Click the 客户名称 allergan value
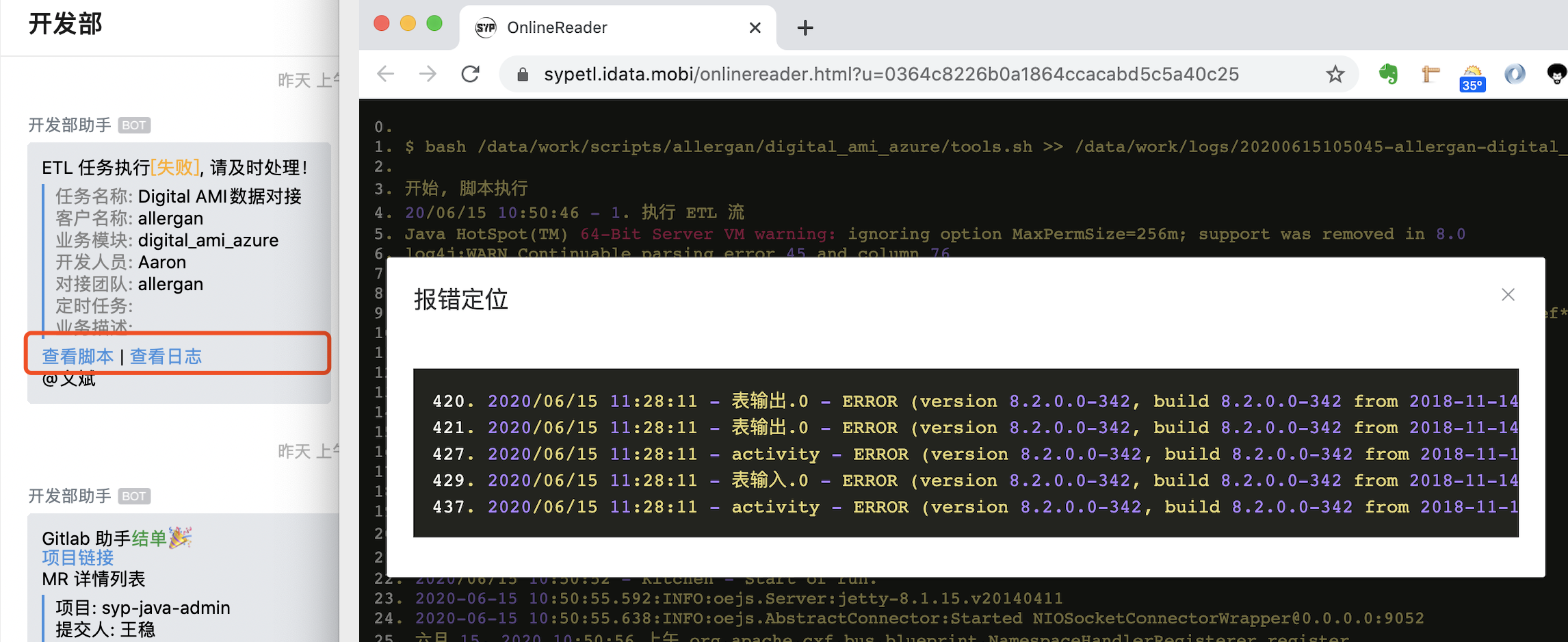Viewport: 1568px width, 642px height. [170, 218]
